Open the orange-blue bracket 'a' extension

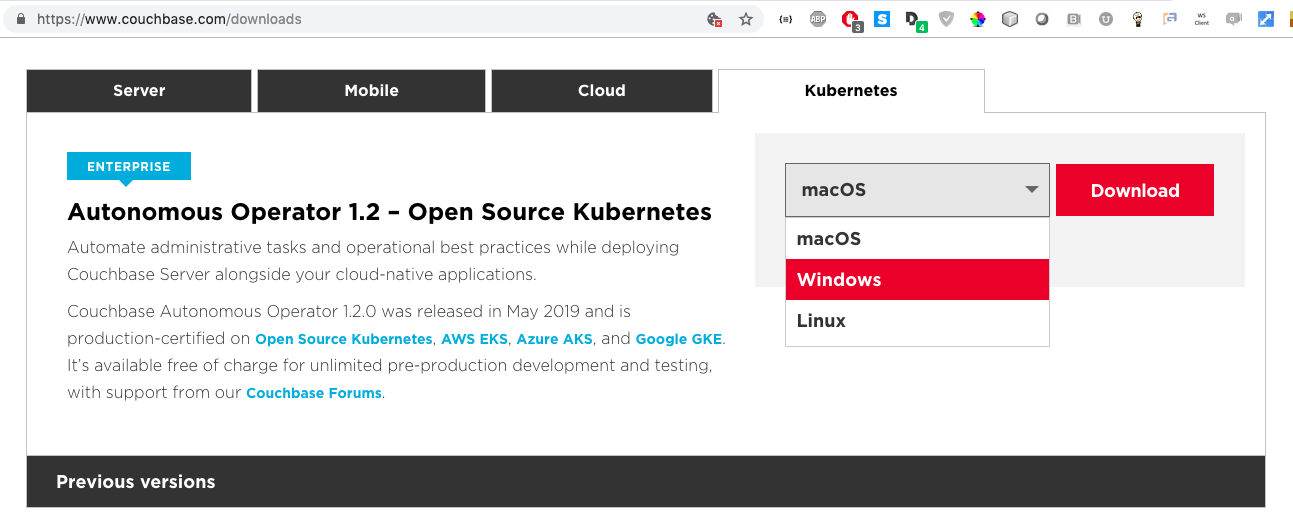(1170, 19)
